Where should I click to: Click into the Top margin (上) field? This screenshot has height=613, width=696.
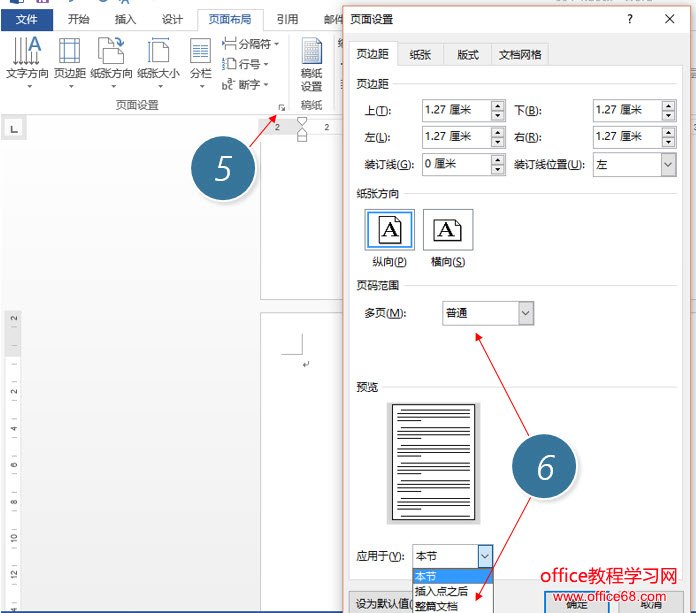(x=455, y=110)
